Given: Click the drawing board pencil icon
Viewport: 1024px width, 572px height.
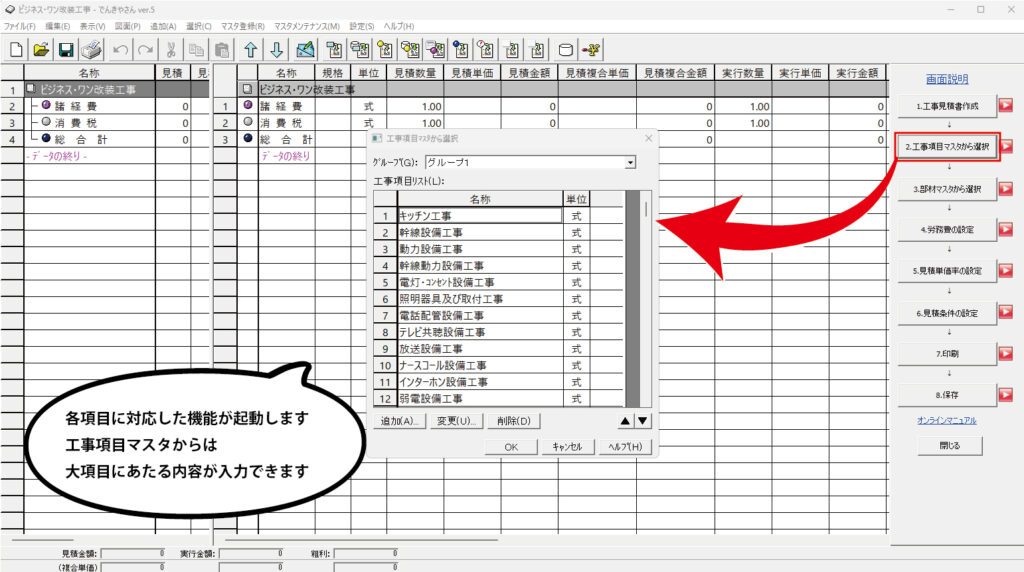Looking at the screenshot, I should coord(305,50).
